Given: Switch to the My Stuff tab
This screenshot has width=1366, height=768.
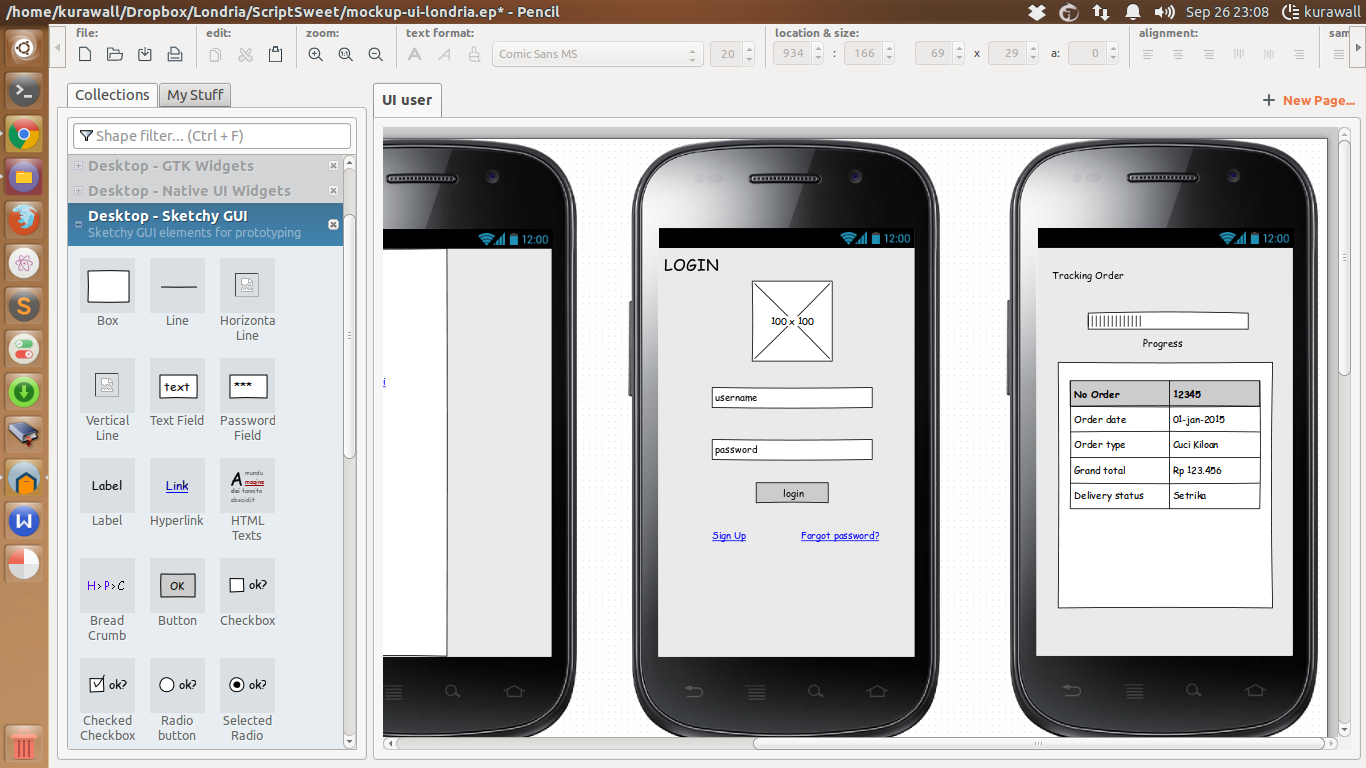Looking at the screenshot, I should 194,94.
